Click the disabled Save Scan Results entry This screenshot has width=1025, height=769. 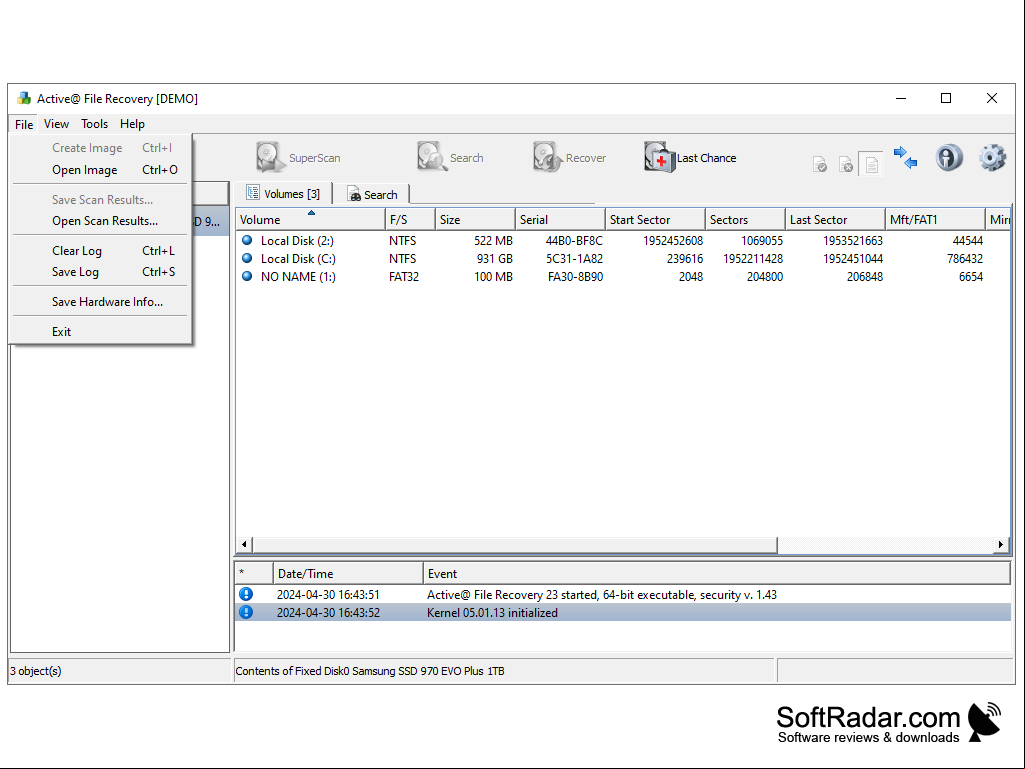[x=101, y=199]
